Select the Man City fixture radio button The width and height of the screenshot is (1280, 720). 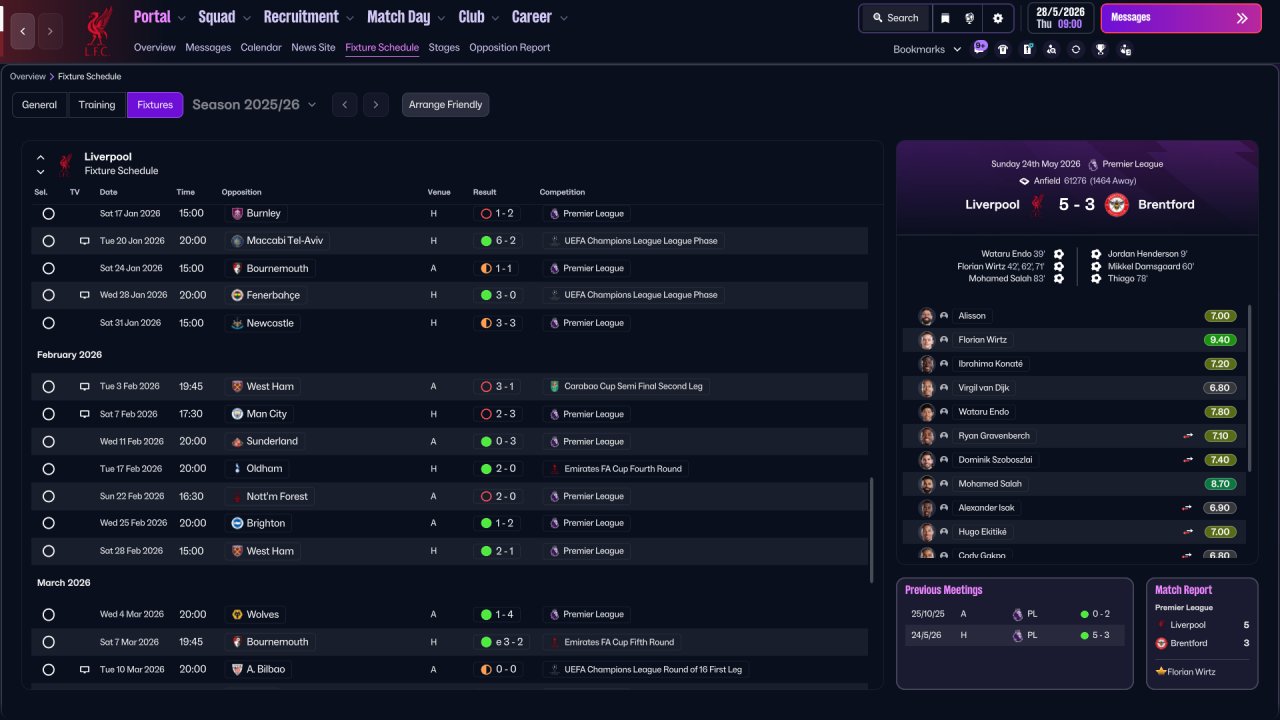tap(48, 414)
